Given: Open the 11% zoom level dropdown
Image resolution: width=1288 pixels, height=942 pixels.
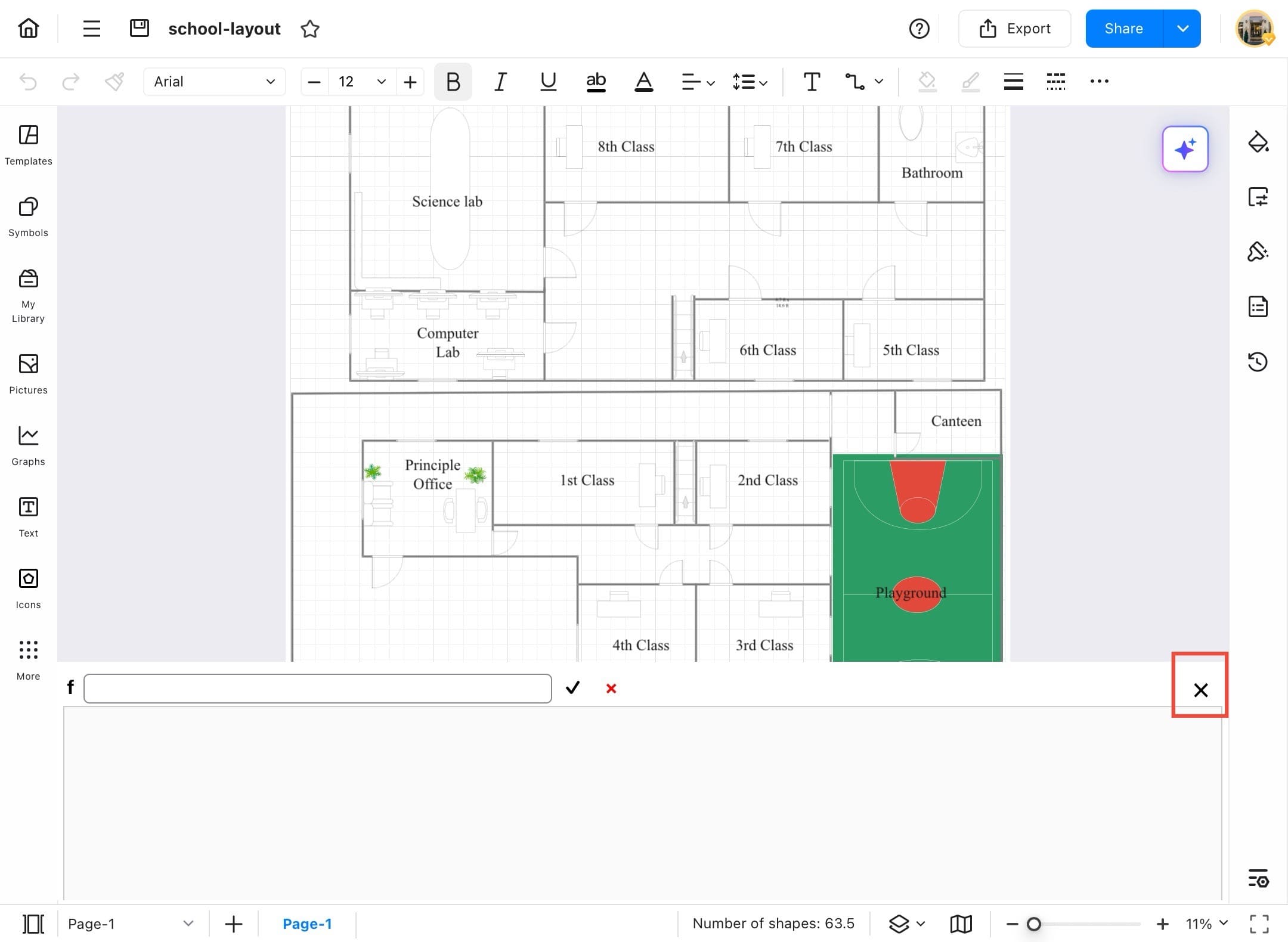Looking at the screenshot, I should coord(1206,924).
